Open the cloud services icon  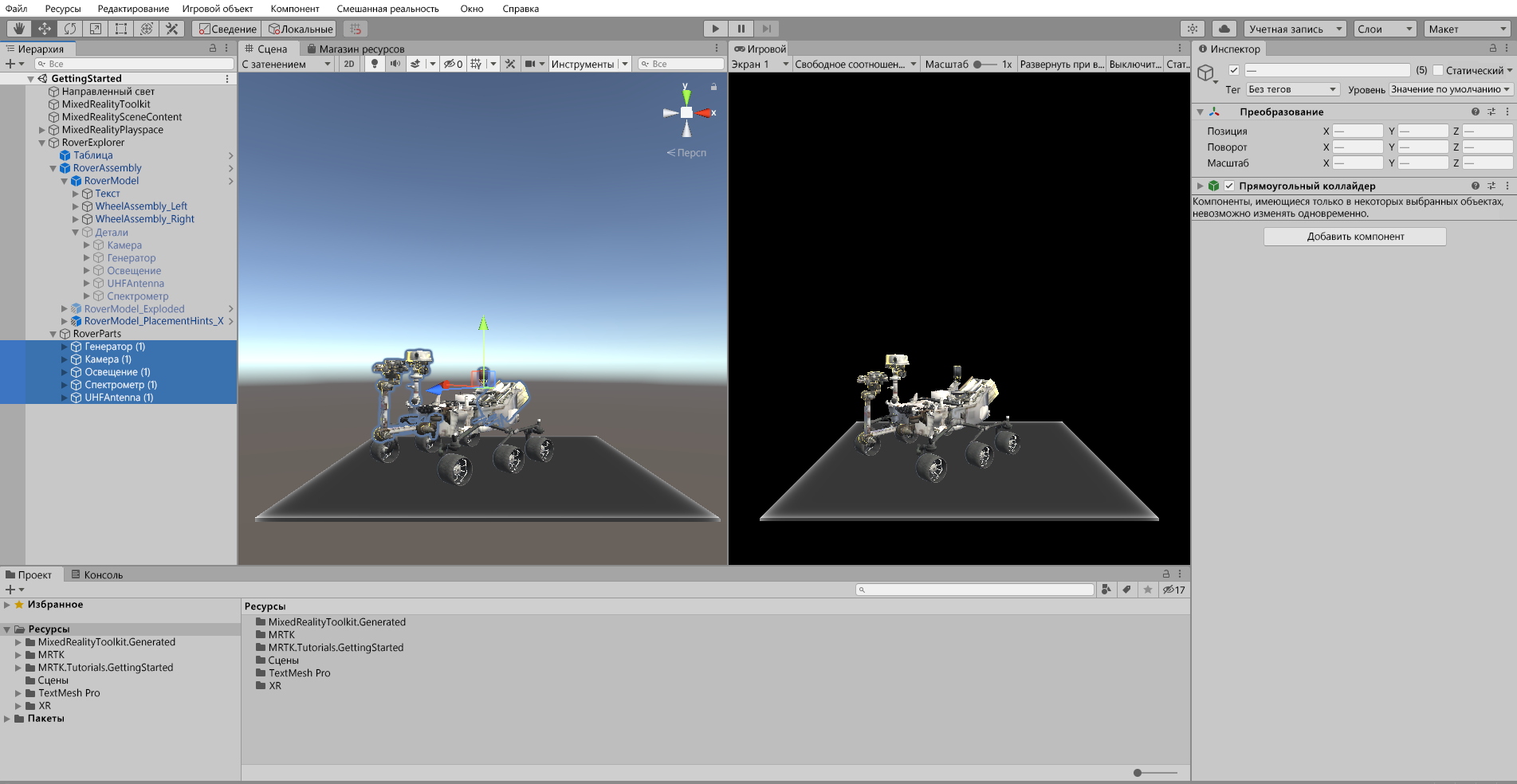click(1224, 29)
